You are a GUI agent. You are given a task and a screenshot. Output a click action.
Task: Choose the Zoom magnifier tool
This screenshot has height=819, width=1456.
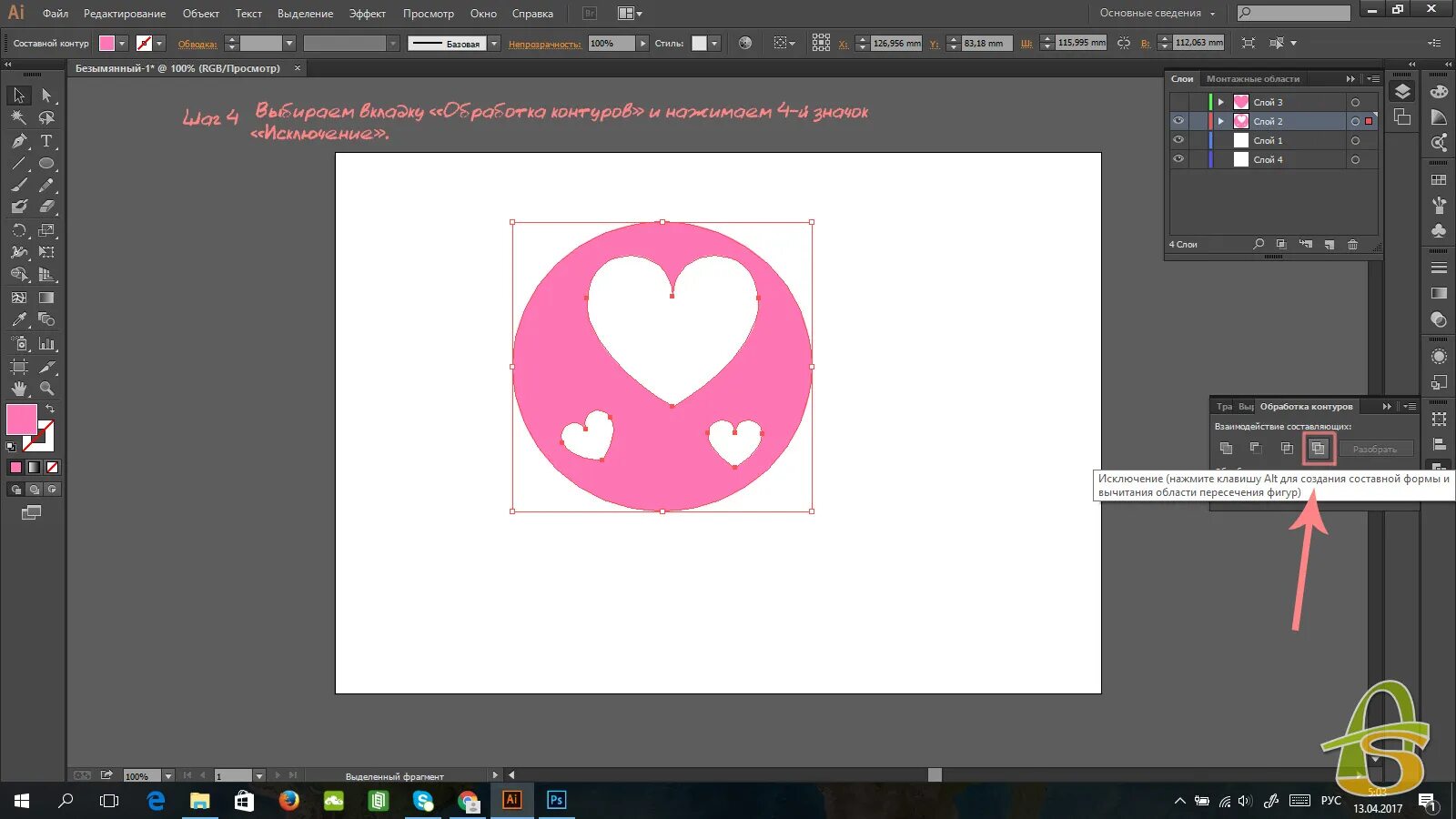[x=46, y=389]
